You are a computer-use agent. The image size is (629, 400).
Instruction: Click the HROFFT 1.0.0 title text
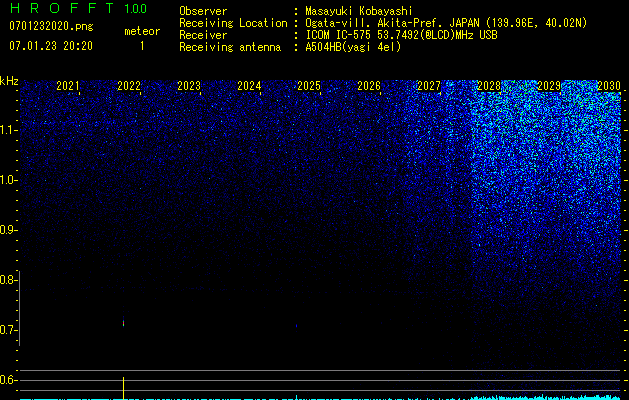click(x=78, y=8)
